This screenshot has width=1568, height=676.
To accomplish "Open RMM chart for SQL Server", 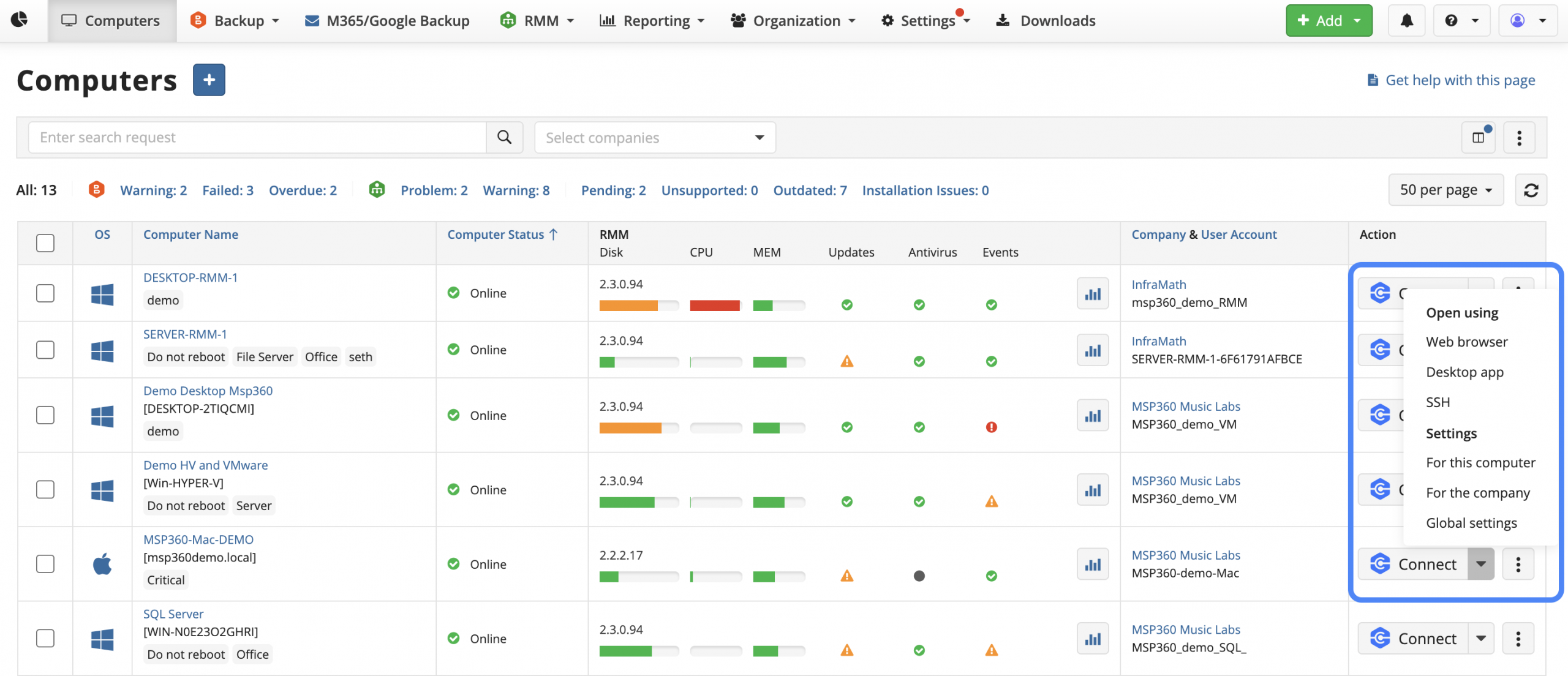I will [1093, 639].
